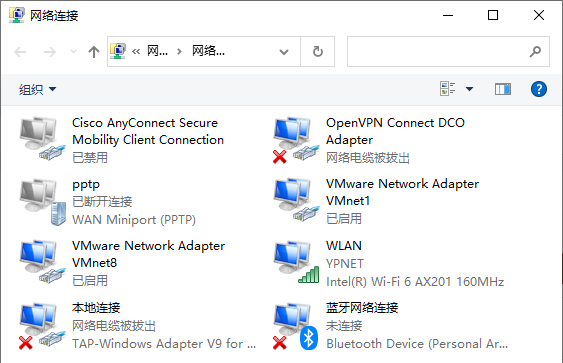Screen dimensions: 563x363
Task: Select the Cisco AnyConnect connection icon
Action: tap(43, 139)
